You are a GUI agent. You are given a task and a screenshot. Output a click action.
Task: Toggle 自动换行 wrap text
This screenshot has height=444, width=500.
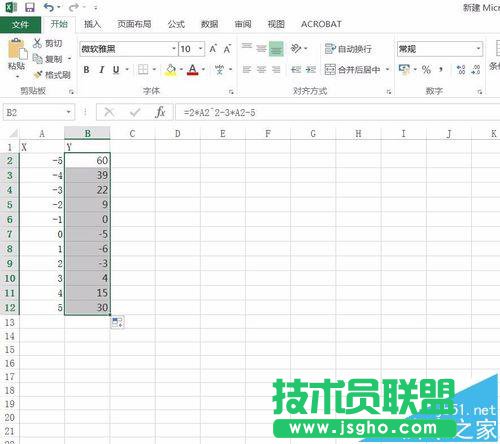coord(348,49)
